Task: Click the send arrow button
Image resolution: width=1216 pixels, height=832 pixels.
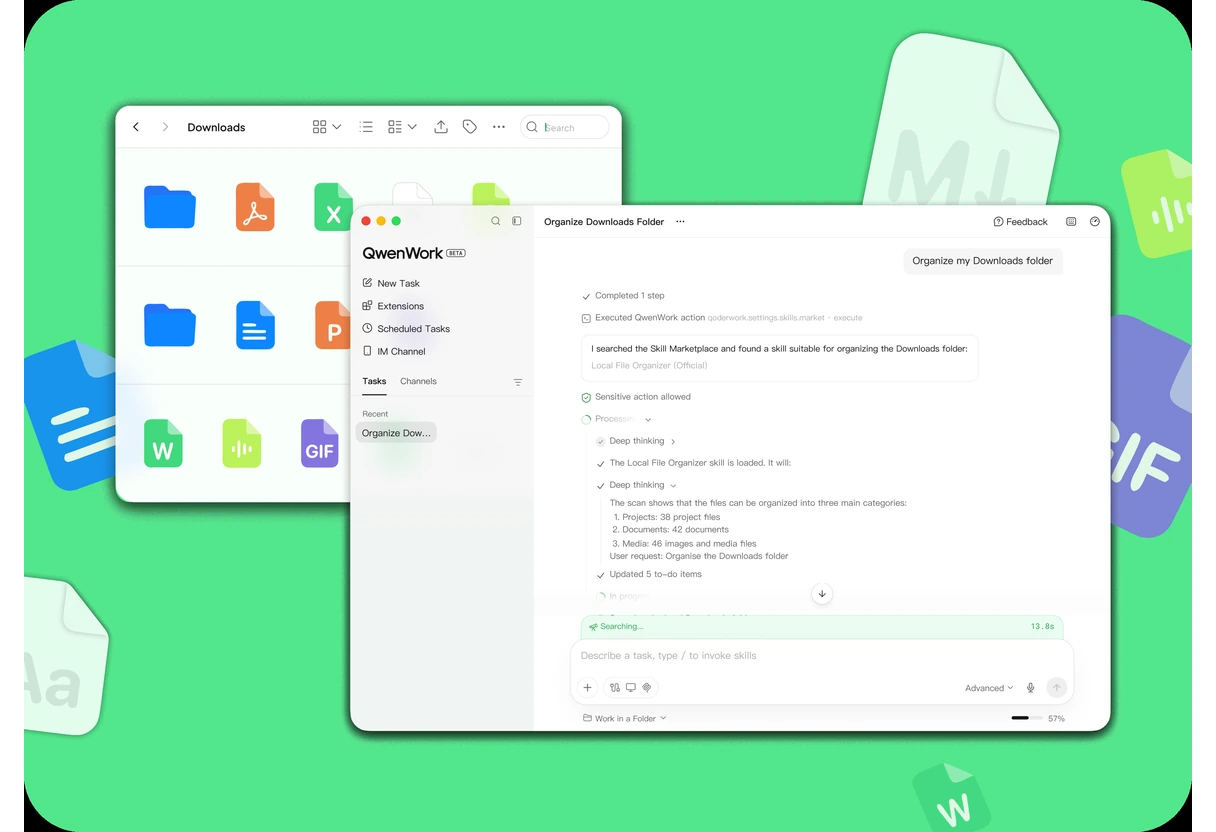Action: point(1056,687)
